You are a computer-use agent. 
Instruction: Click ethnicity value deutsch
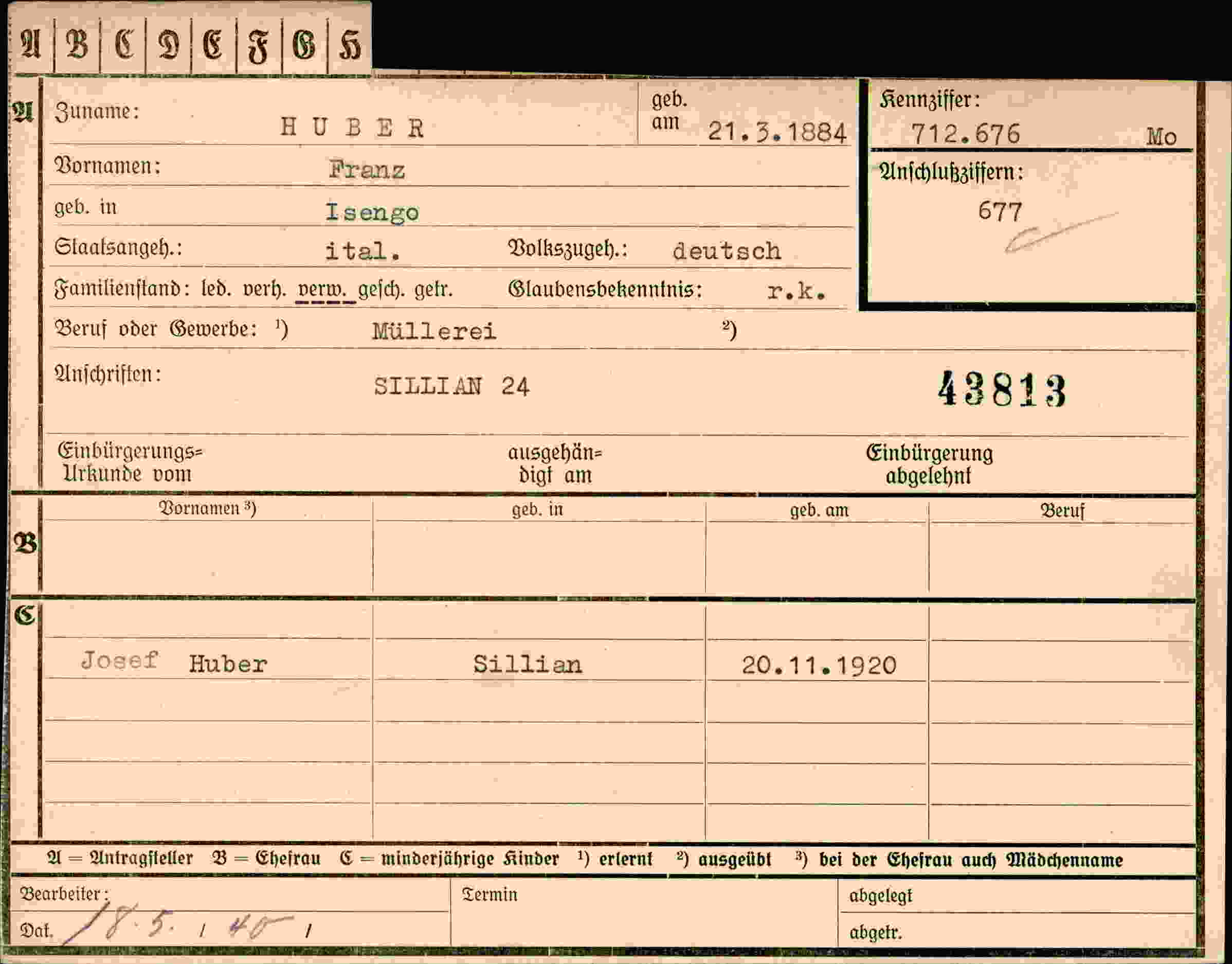tap(727, 251)
